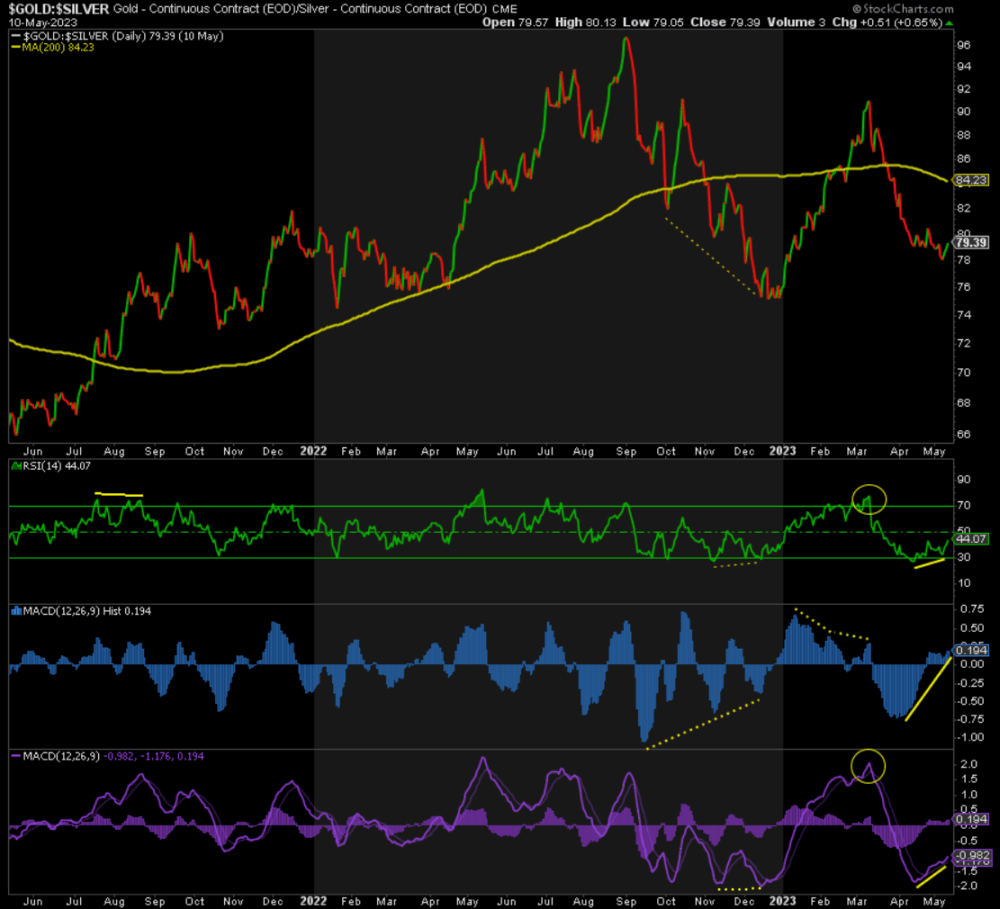Click the green RSI legend icon
Screen dimensions: 1000x909
(x=18, y=464)
